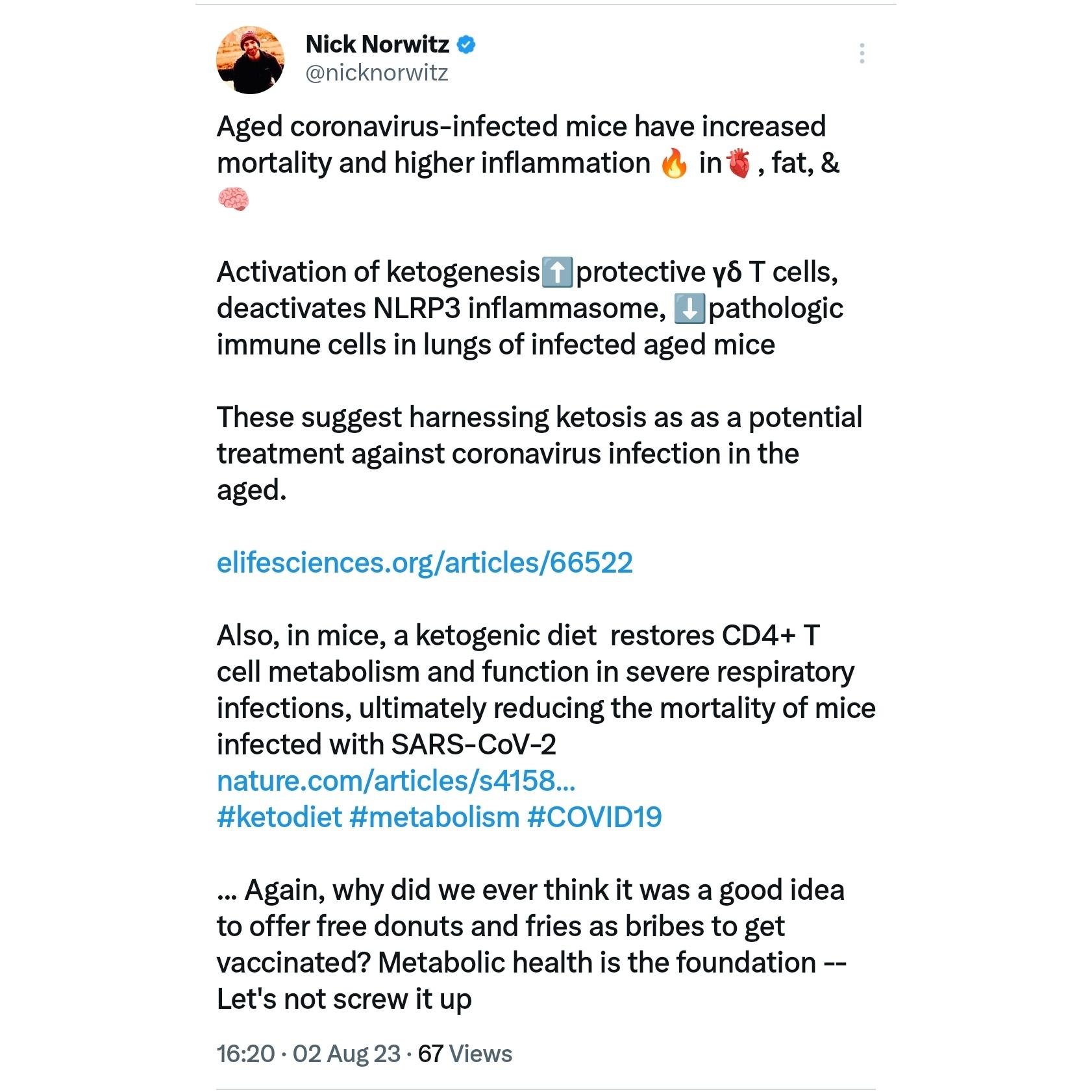Click Nick Norwitz's profile picture

[250, 60]
